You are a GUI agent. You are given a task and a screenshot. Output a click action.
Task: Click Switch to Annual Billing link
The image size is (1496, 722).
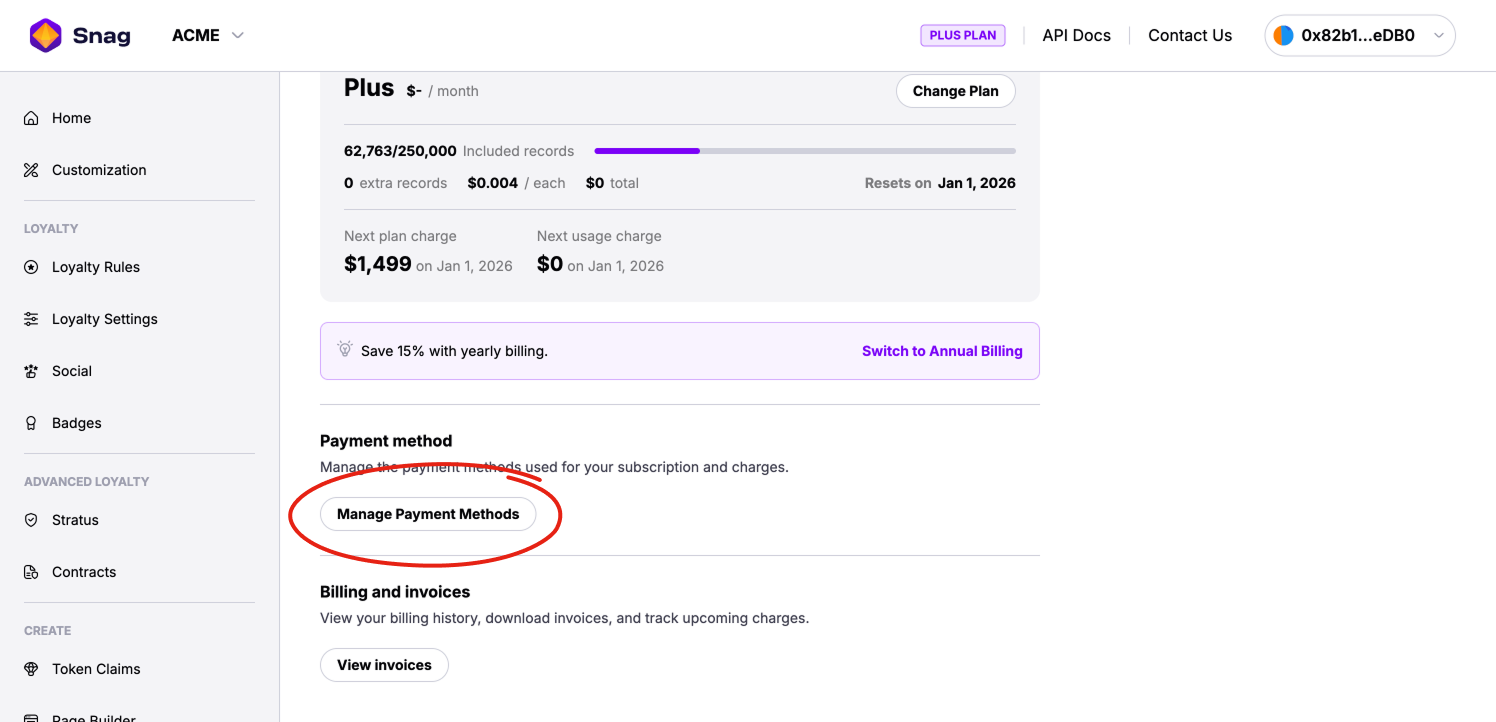[x=942, y=351]
